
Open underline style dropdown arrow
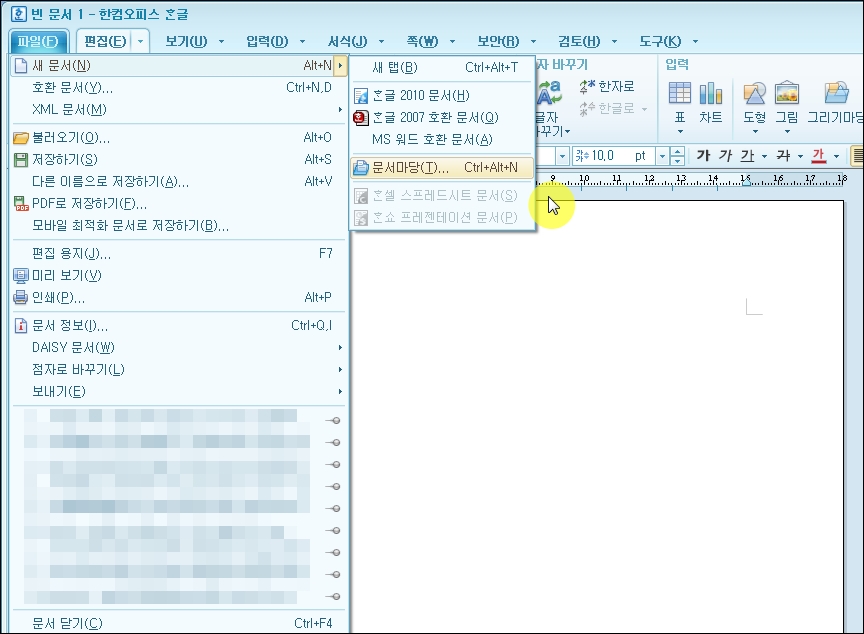pos(764,156)
